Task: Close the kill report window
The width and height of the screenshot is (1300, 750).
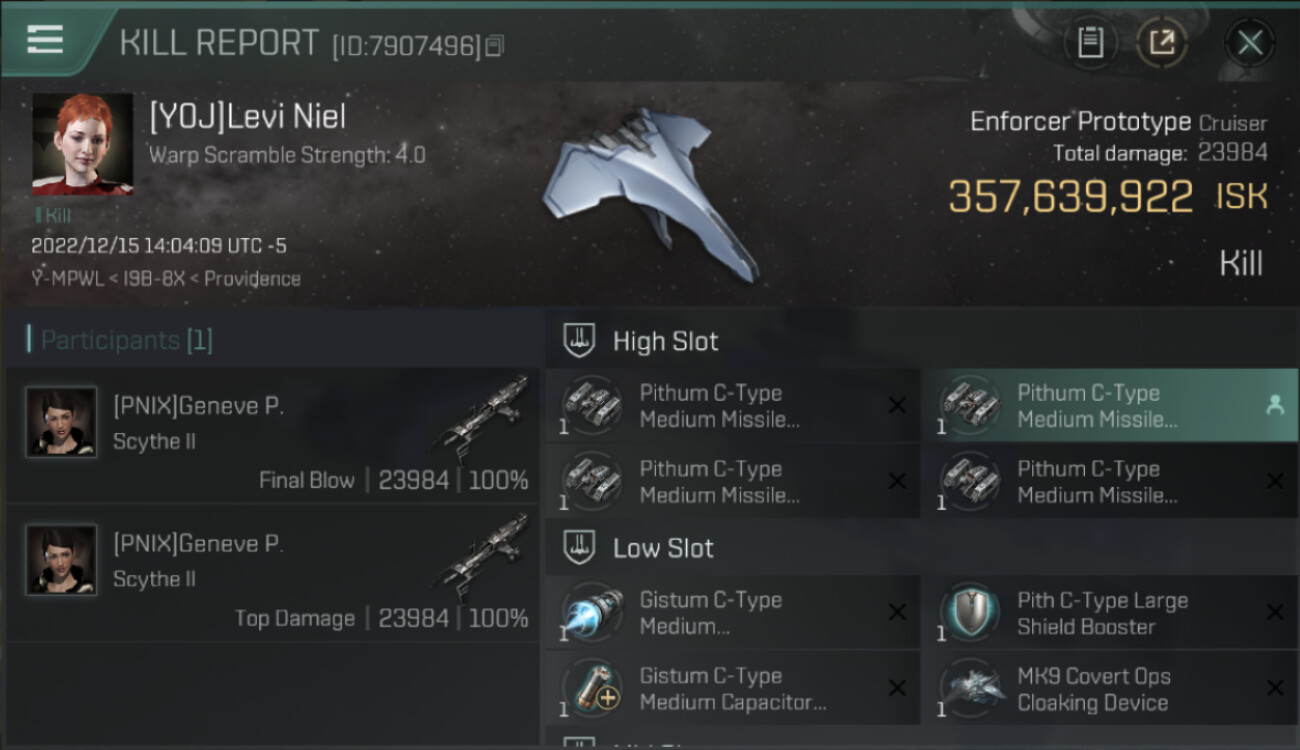Action: [1250, 43]
